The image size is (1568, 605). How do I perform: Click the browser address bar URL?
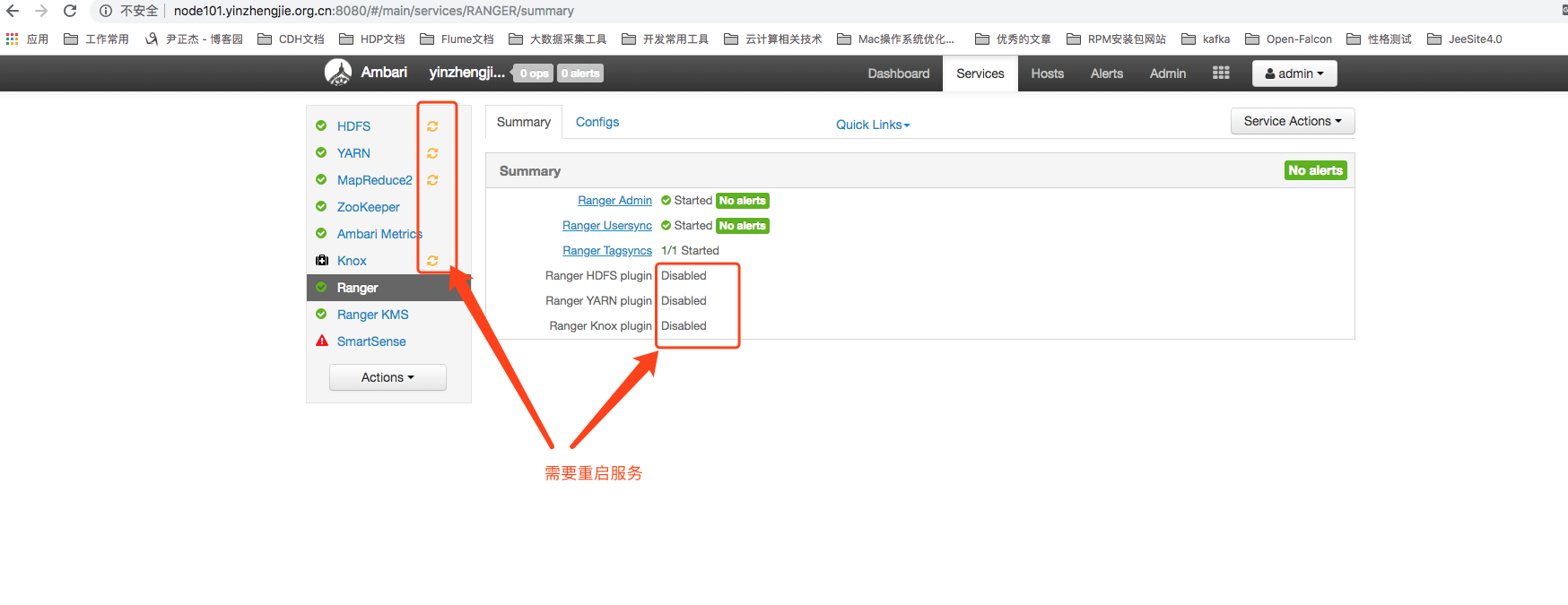click(x=373, y=11)
